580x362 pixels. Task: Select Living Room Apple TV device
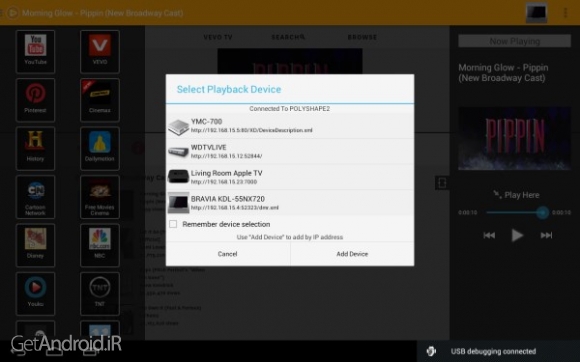pyautogui.click(x=290, y=177)
